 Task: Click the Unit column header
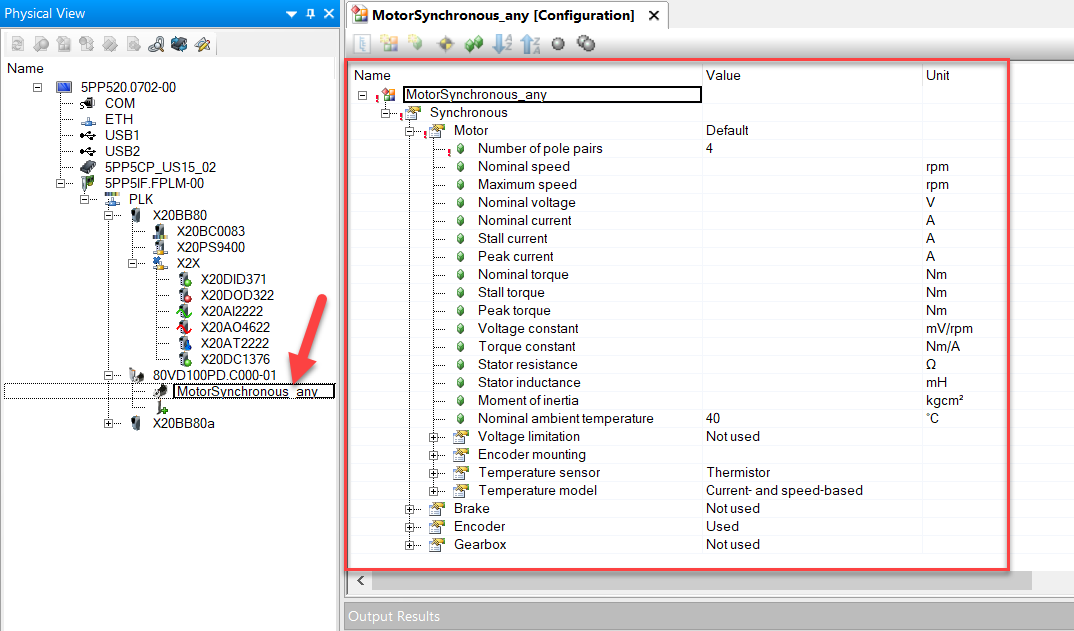pos(964,75)
